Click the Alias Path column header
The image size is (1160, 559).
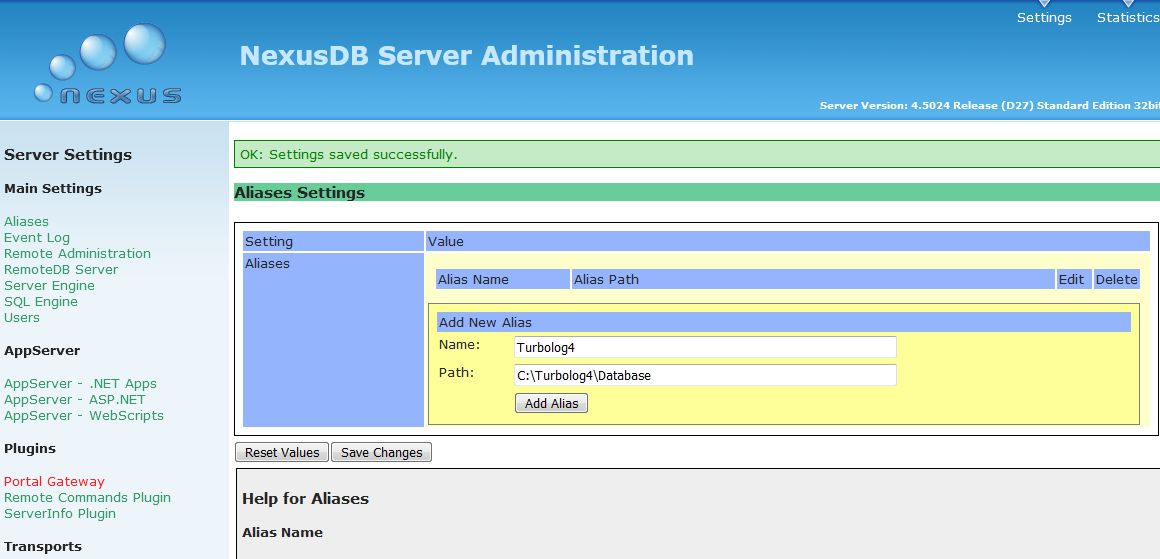[813, 280]
